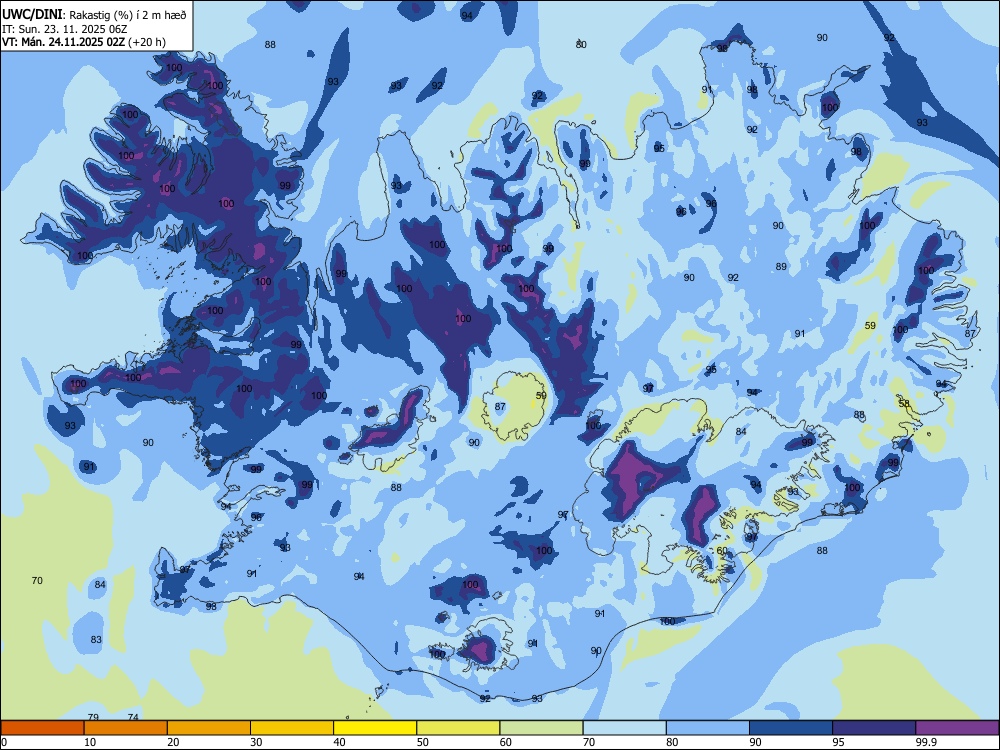1000x750 pixels.
Task: Click the 'Rakastig (%) í 2 m hæð' label
Action: pyautogui.click(x=128, y=15)
